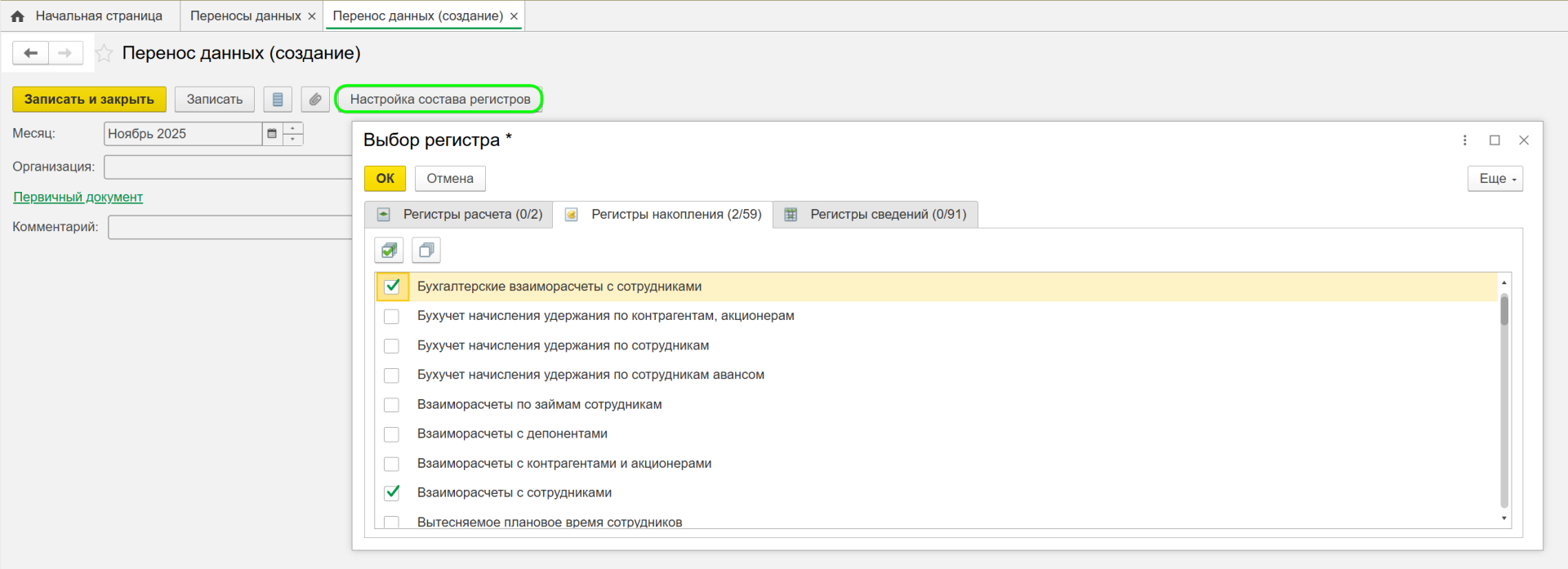Open the dialog's three-dot options menu
Screen dimensions: 1568x569
click(x=1464, y=140)
